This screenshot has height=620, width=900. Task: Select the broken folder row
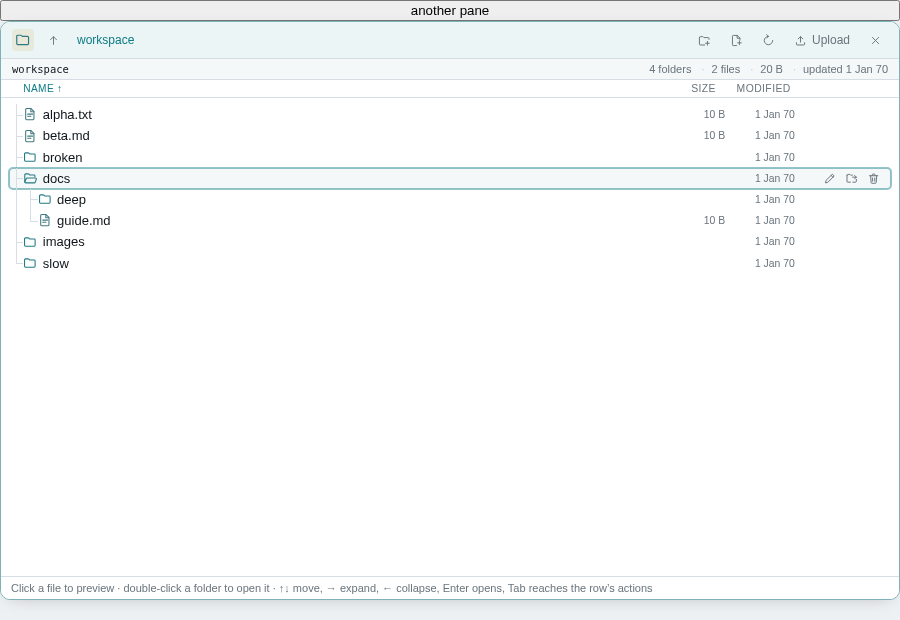450,157
